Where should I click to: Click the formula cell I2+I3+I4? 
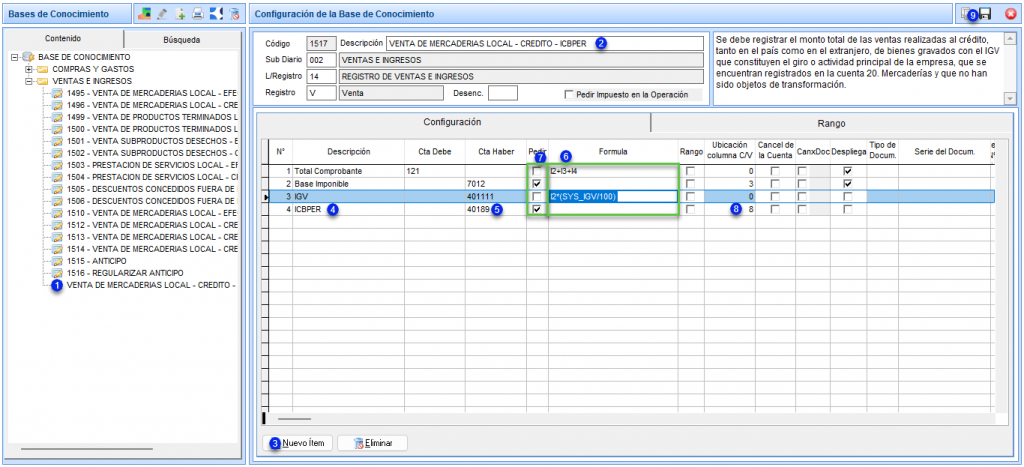click(x=613, y=170)
